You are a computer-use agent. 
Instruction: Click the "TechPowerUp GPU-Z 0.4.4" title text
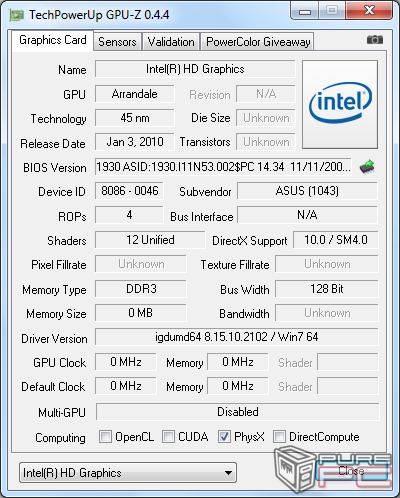pos(99,15)
